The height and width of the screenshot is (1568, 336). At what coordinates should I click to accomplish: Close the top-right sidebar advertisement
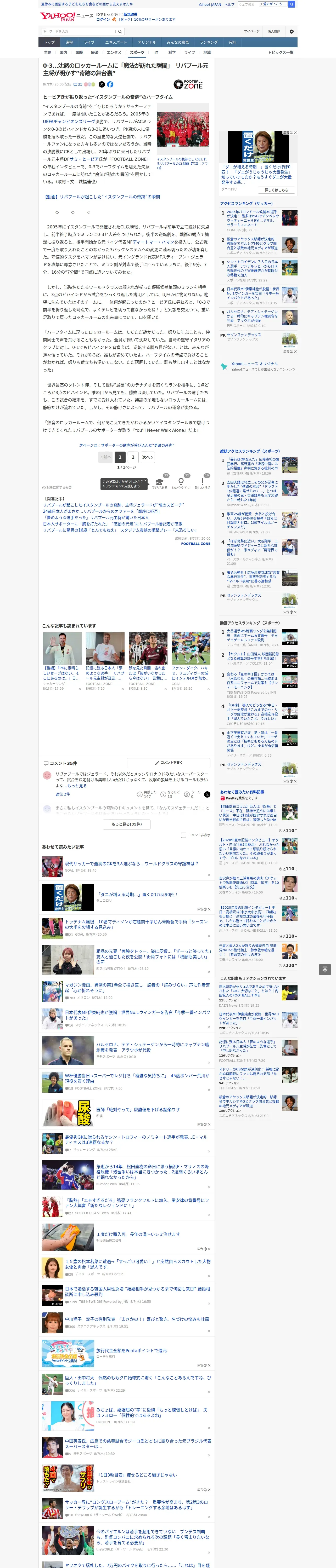pyautogui.click(x=296, y=133)
